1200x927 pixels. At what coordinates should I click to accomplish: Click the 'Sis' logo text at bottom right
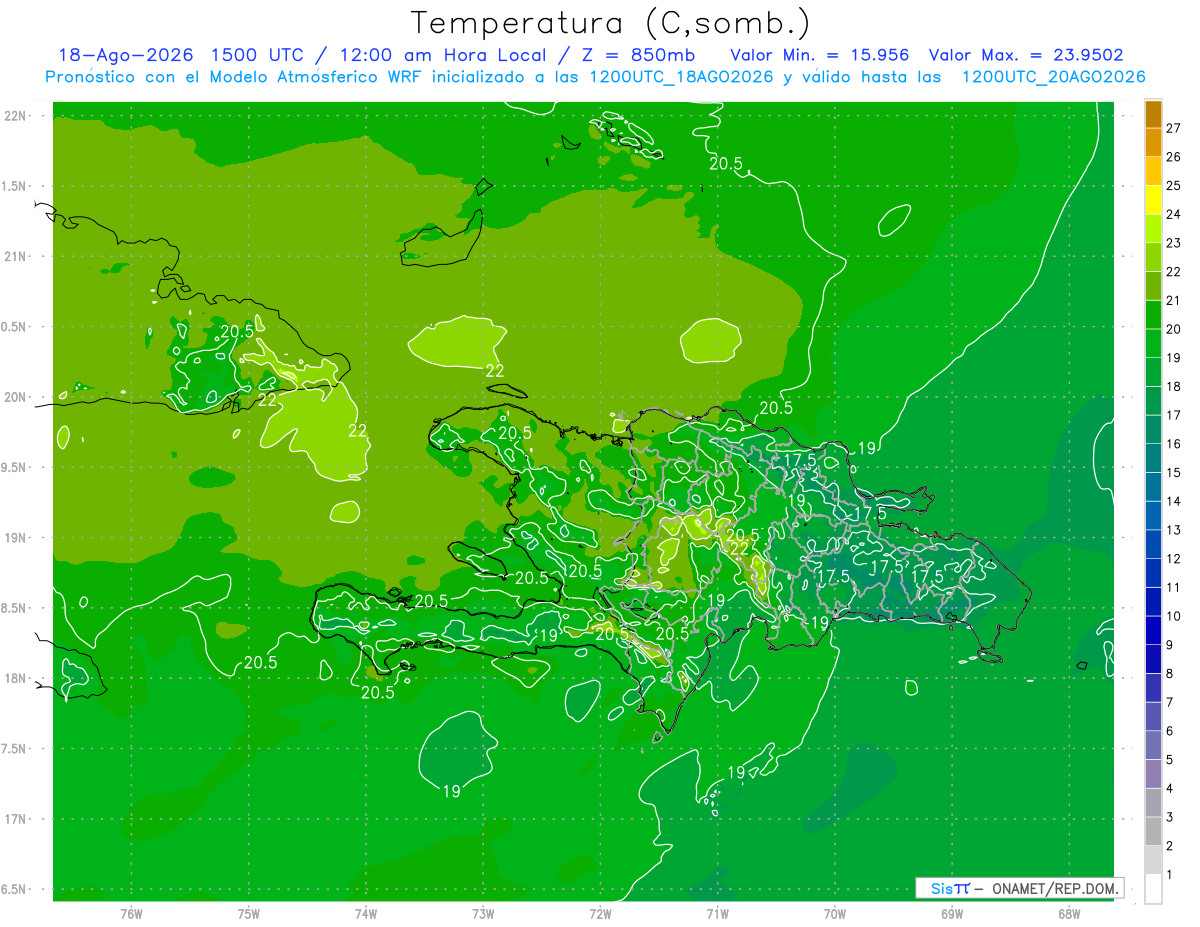[942, 888]
